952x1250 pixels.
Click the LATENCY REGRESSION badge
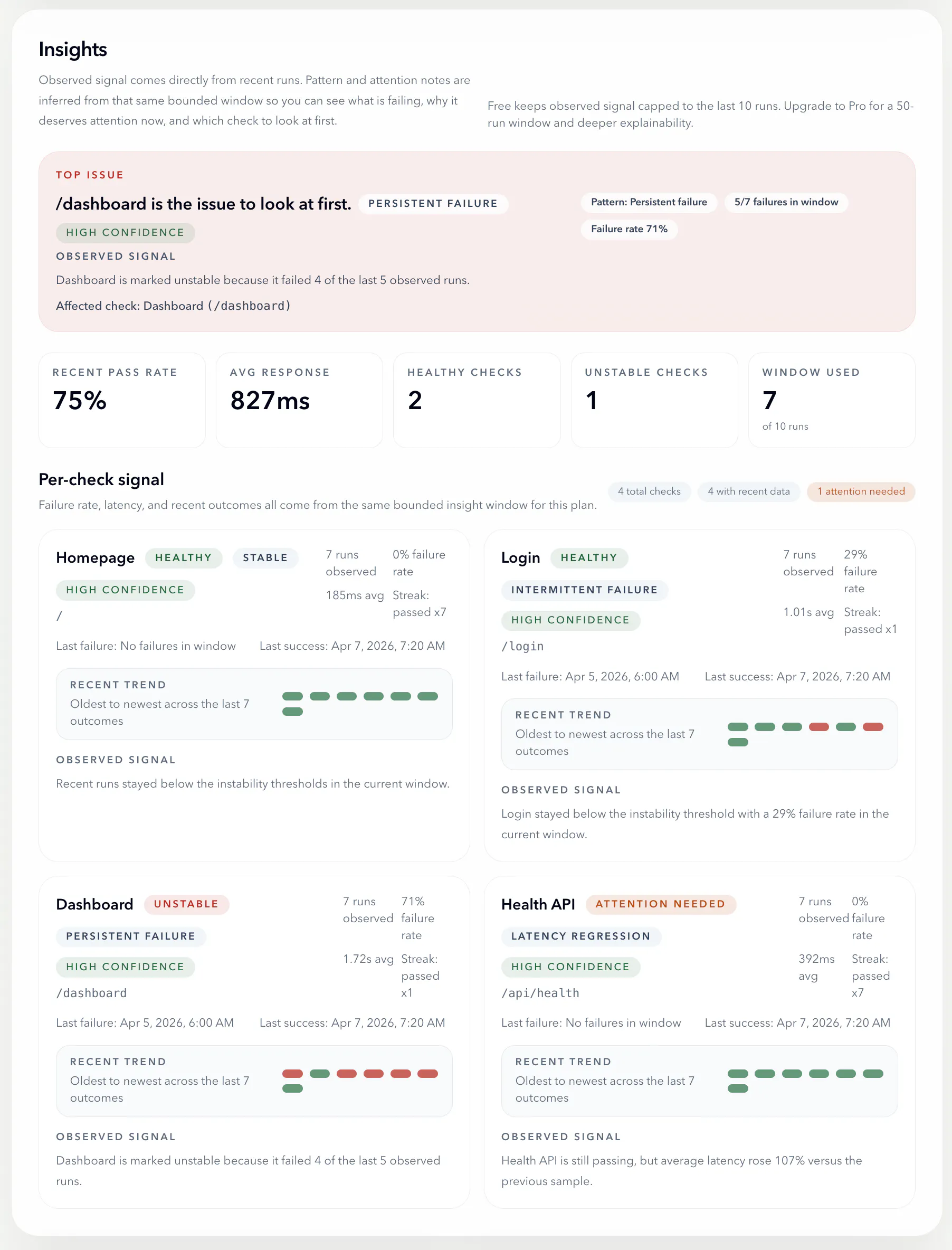(x=581, y=936)
